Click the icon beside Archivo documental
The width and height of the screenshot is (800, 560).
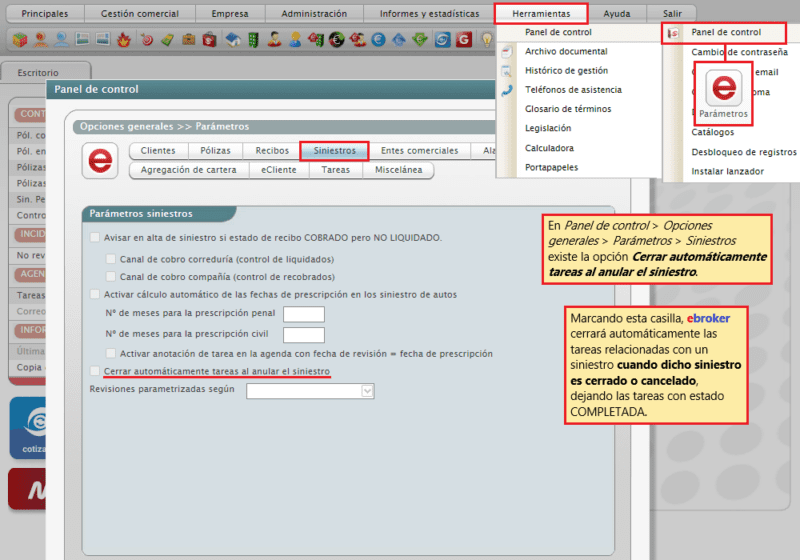[507, 52]
